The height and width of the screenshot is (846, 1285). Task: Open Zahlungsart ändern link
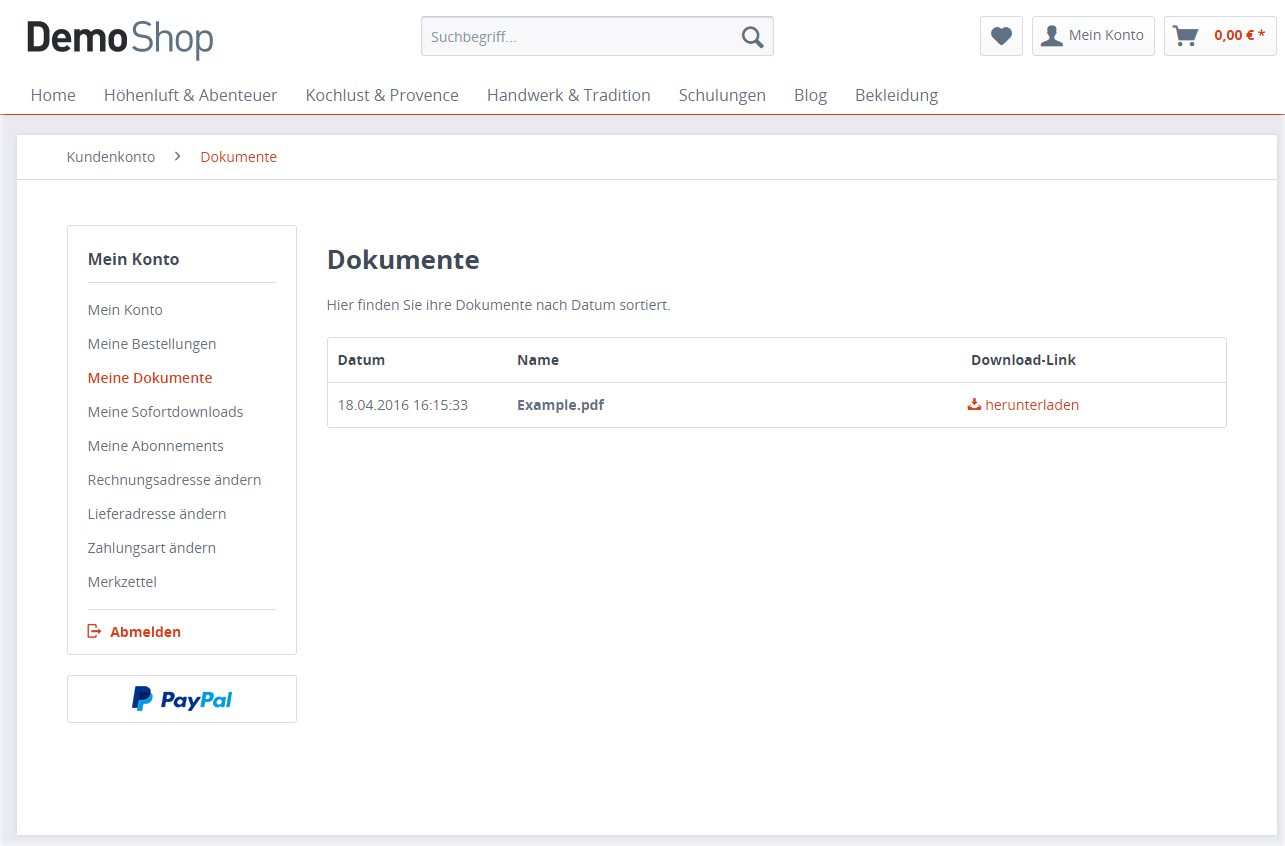152,548
